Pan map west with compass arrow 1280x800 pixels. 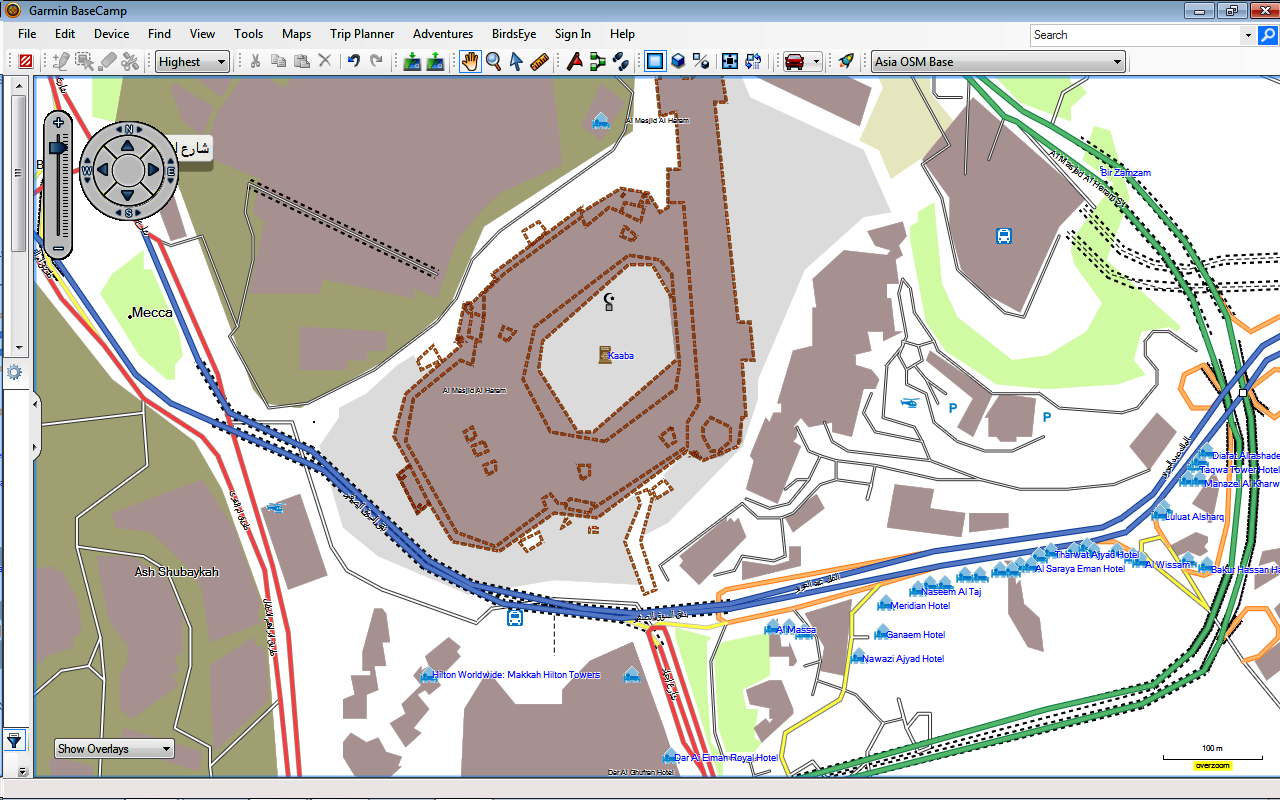click(102, 170)
